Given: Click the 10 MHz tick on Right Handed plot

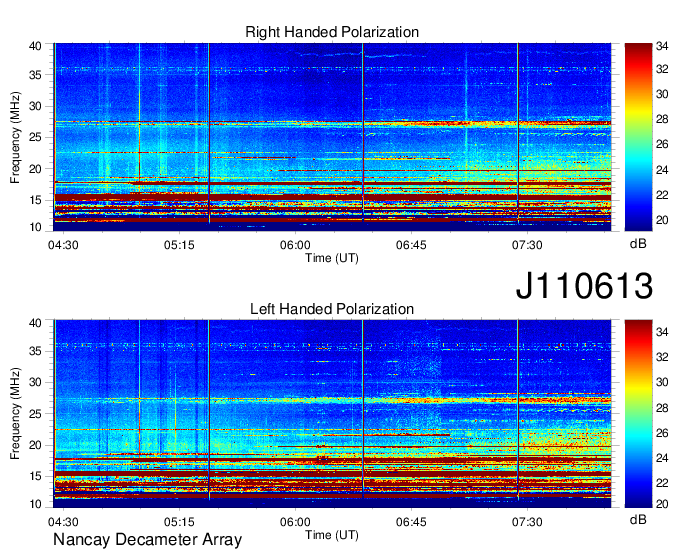Looking at the screenshot, I should (x=35, y=227).
